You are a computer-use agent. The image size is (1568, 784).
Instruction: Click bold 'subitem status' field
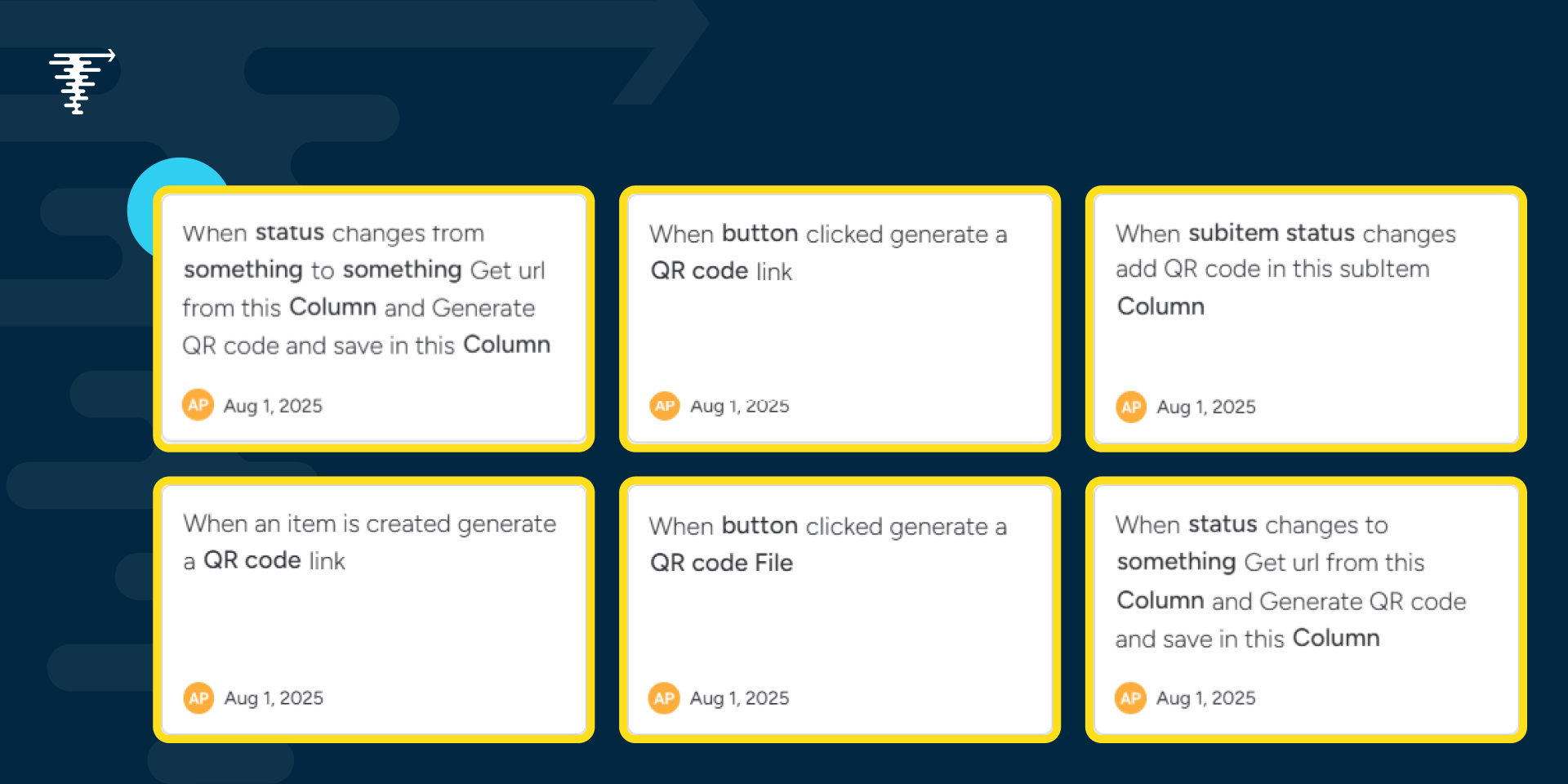1272,234
